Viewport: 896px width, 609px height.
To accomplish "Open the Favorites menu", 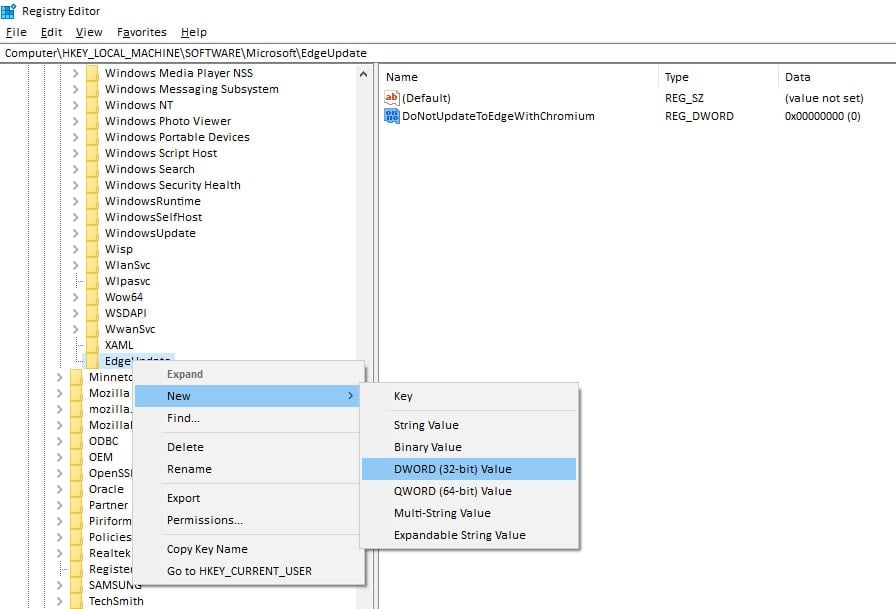I will click(x=142, y=33).
